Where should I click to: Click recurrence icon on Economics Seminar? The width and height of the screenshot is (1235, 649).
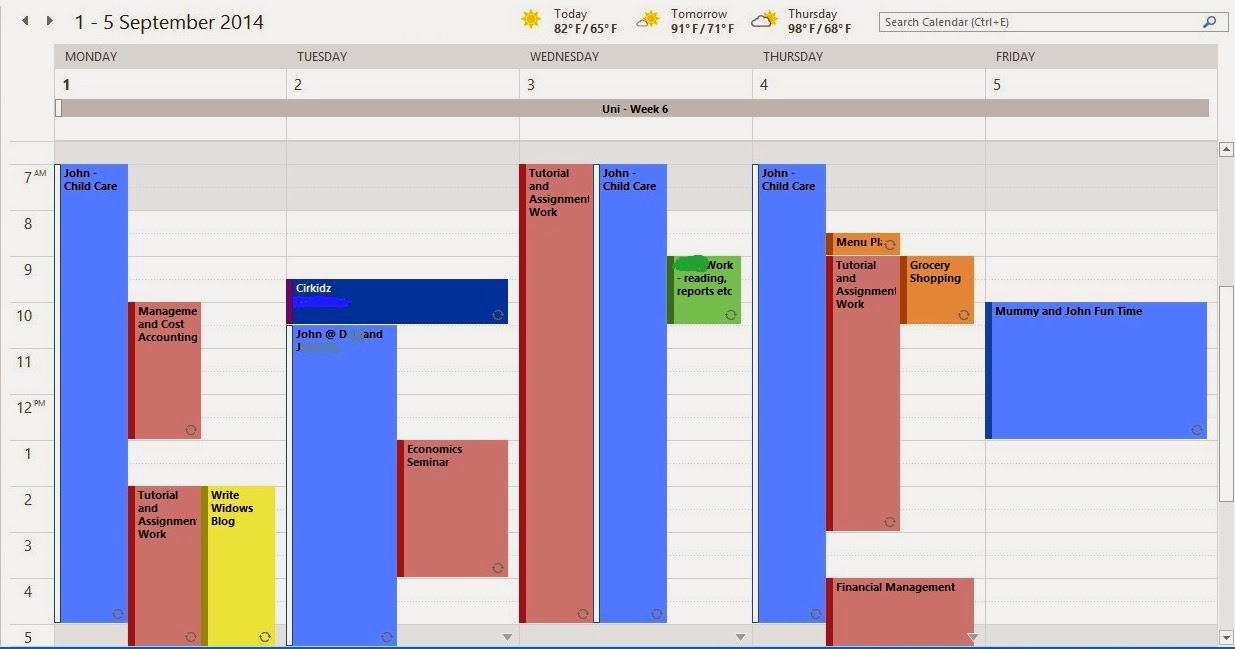tap(497, 568)
